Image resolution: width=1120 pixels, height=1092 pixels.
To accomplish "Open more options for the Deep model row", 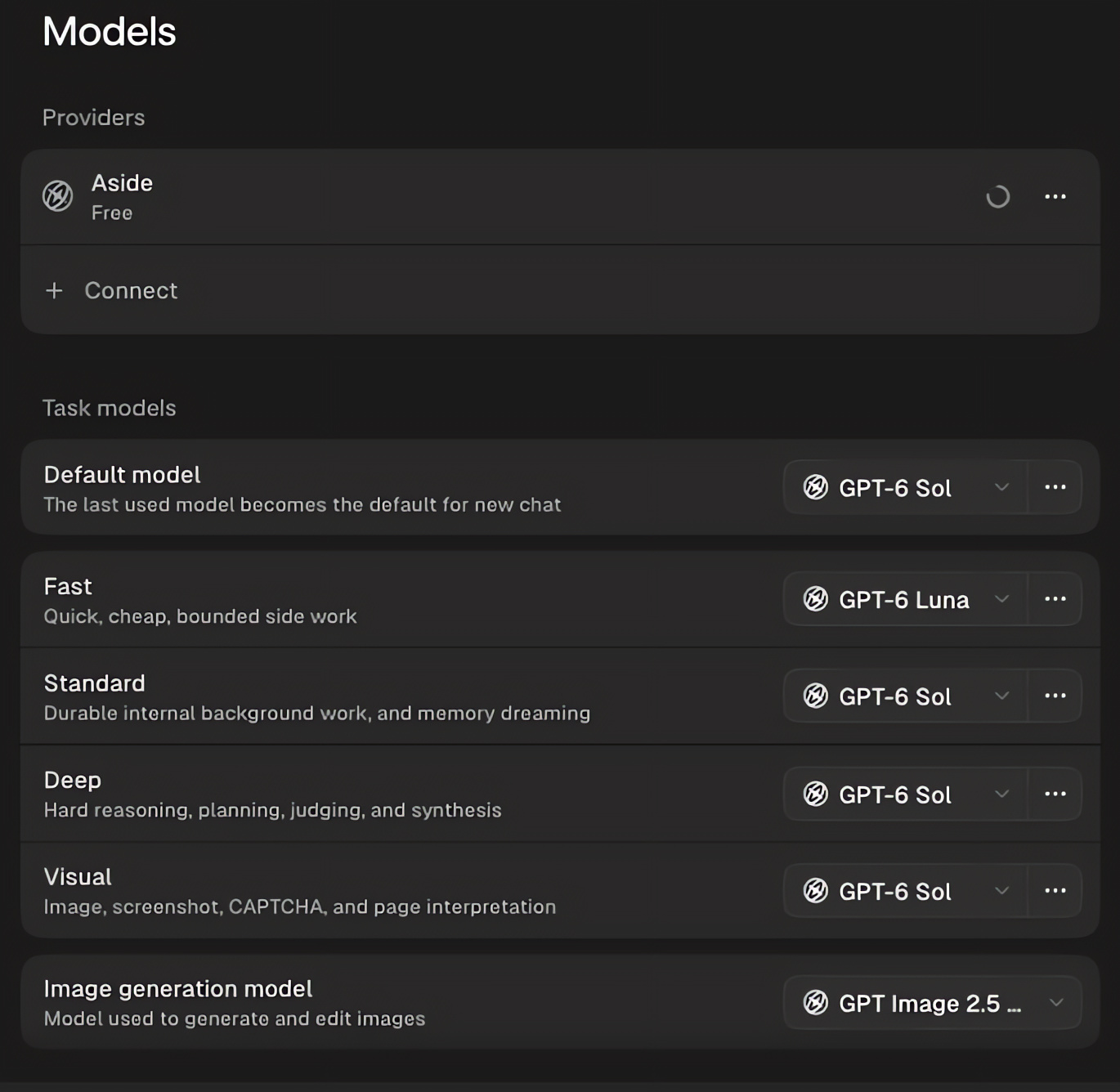I will (x=1055, y=794).
